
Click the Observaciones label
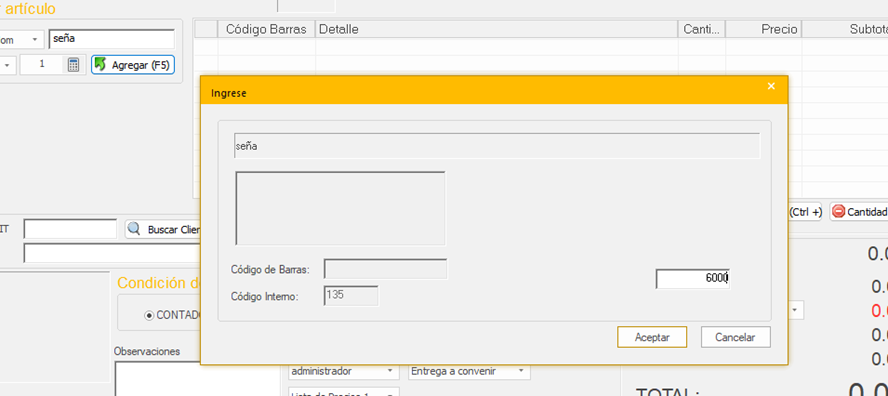tap(147, 351)
